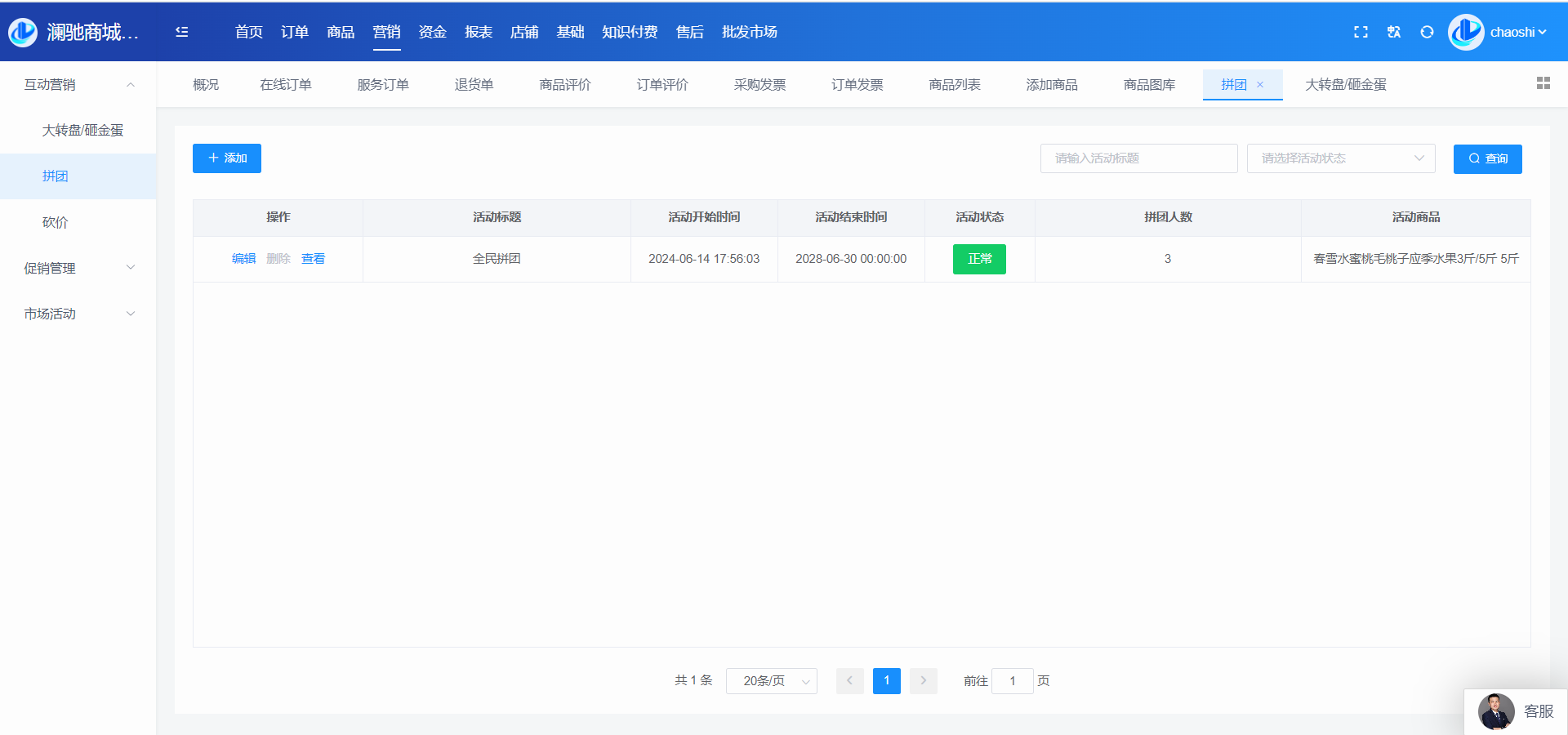Click 编辑 link for 全民拼团
Image resolution: width=1568 pixels, height=735 pixels.
coord(243,259)
